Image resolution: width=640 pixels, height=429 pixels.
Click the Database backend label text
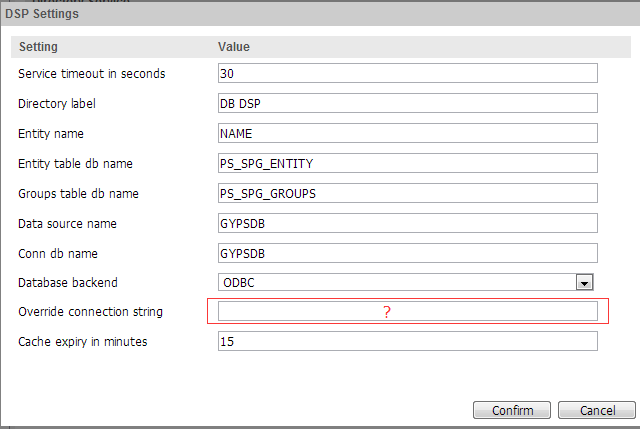point(66,283)
